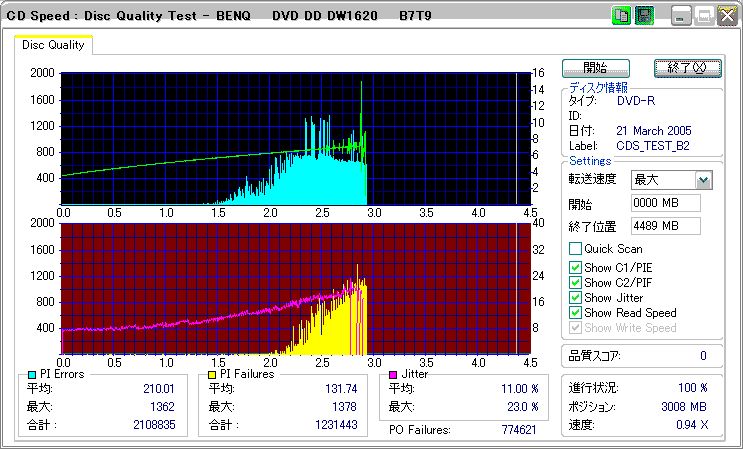Click the 終了位置 4489 MB input field
Viewport: 743px width, 449px height.
point(666,226)
